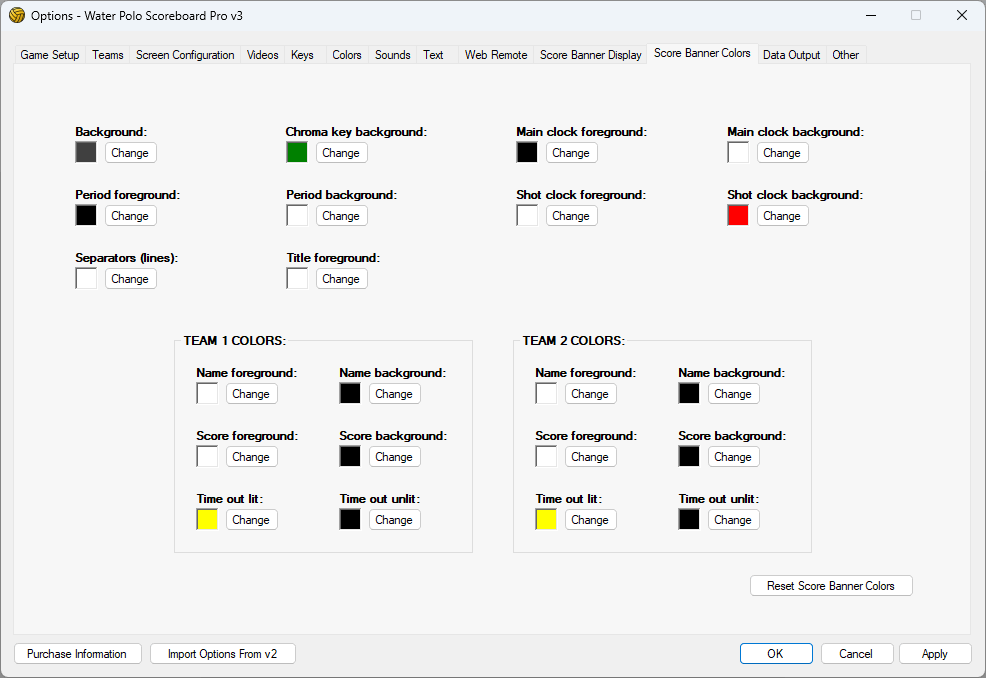Click the Purchase Information button
Image resolution: width=986 pixels, height=678 pixels.
77,654
